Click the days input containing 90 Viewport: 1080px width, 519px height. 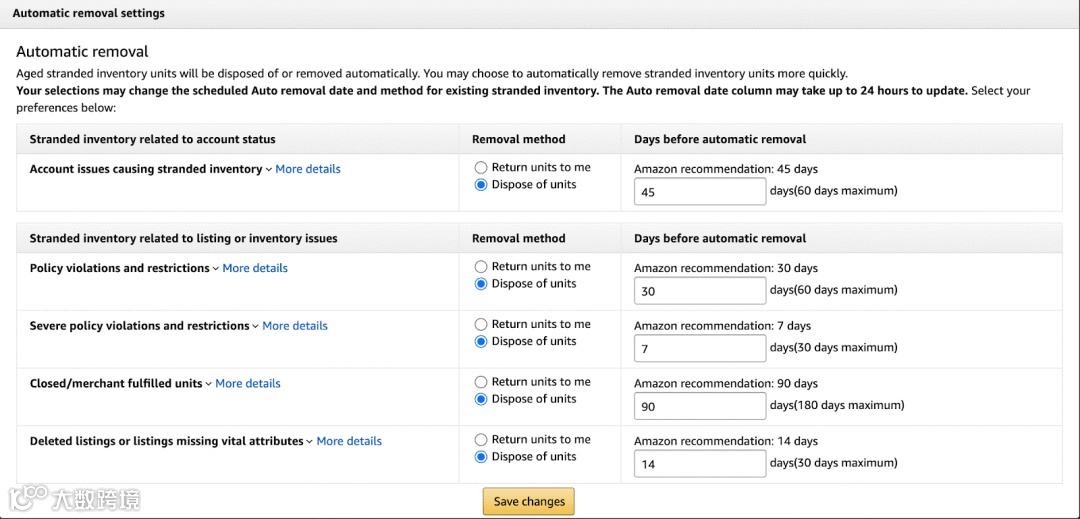point(699,406)
